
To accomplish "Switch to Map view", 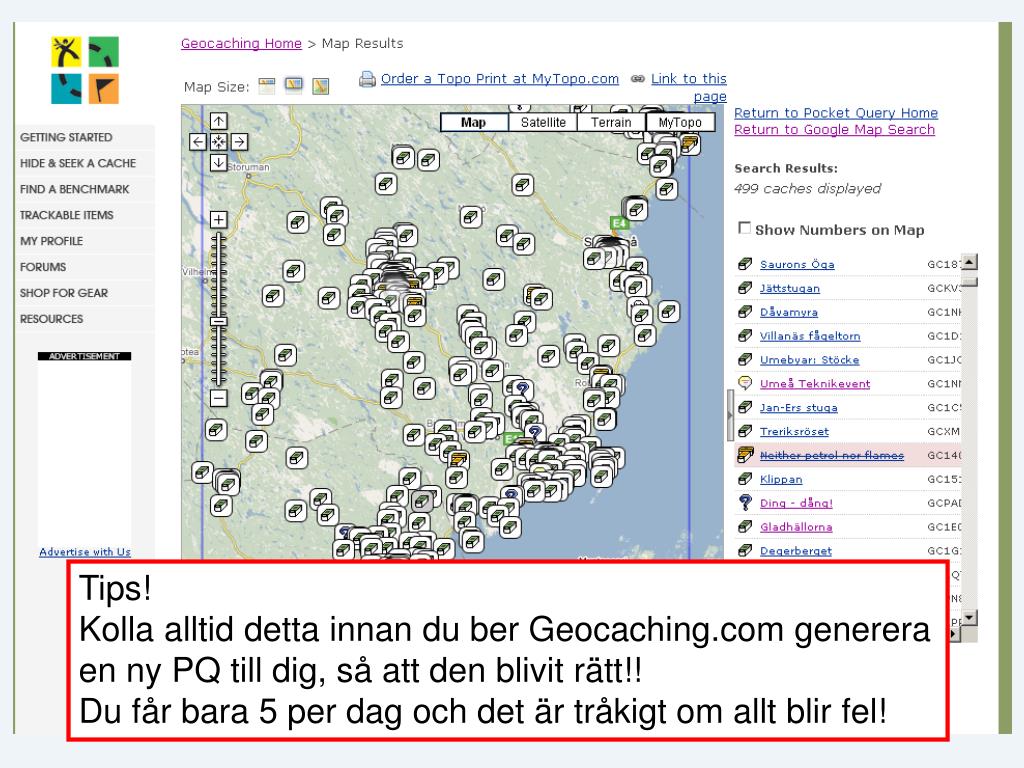I will pos(473,122).
